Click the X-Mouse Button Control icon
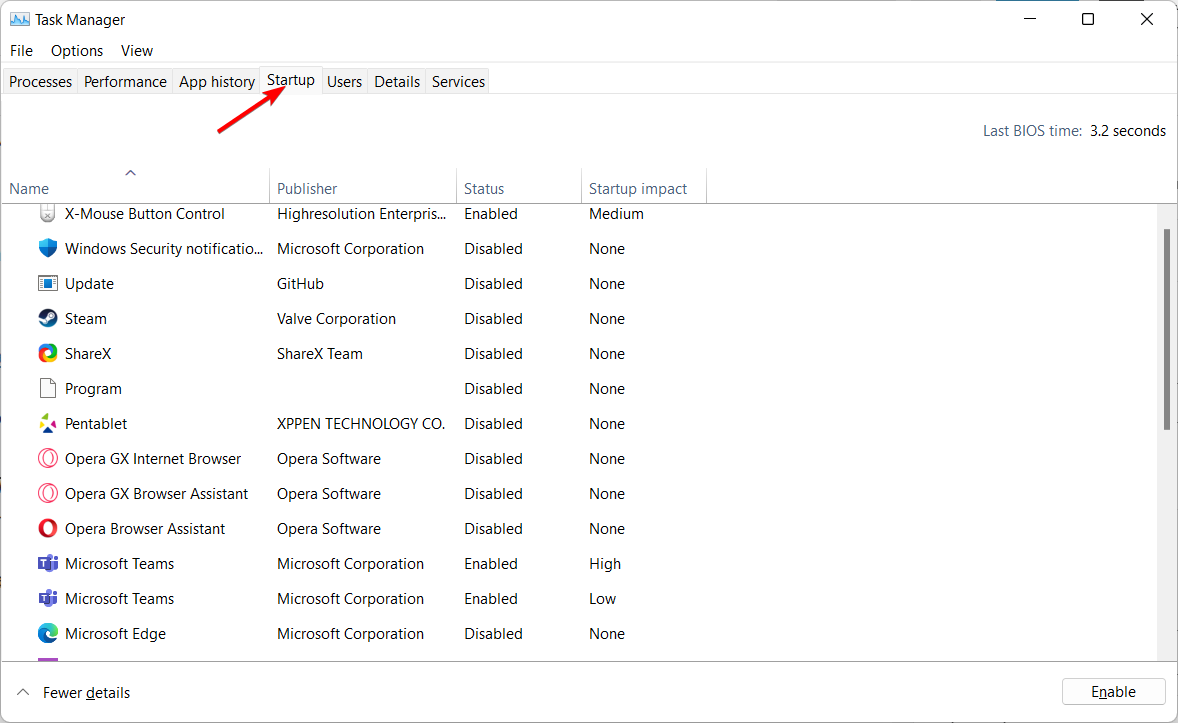This screenshot has width=1178, height=723. pyautogui.click(x=47, y=213)
